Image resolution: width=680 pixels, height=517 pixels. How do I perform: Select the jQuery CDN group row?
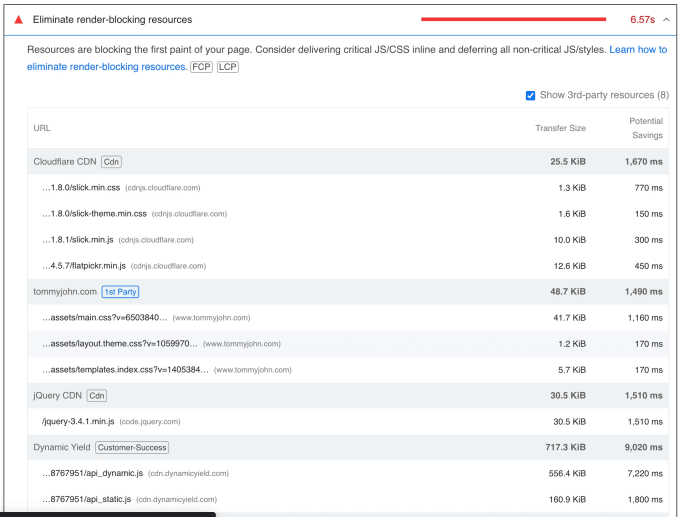(x=348, y=396)
